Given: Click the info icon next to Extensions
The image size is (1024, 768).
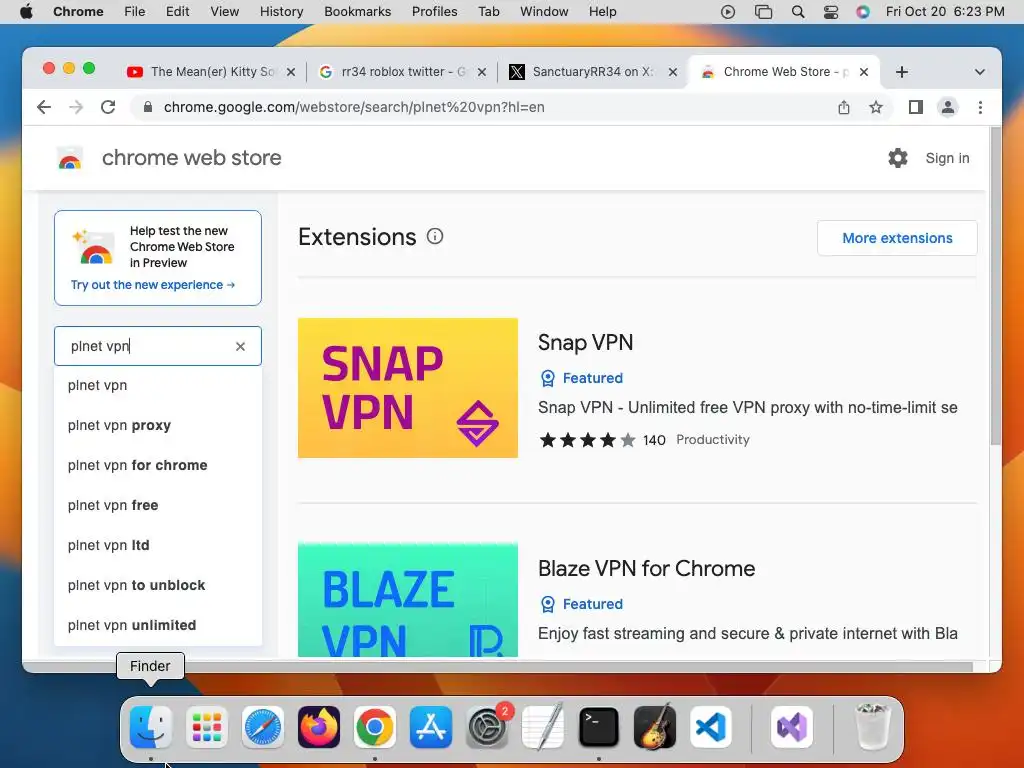Looking at the screenshot, I should pos(435,236).
